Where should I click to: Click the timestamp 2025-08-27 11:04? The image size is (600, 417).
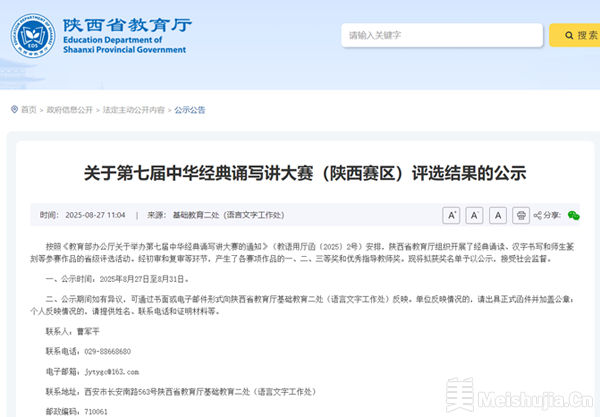(x=95, y=215)
